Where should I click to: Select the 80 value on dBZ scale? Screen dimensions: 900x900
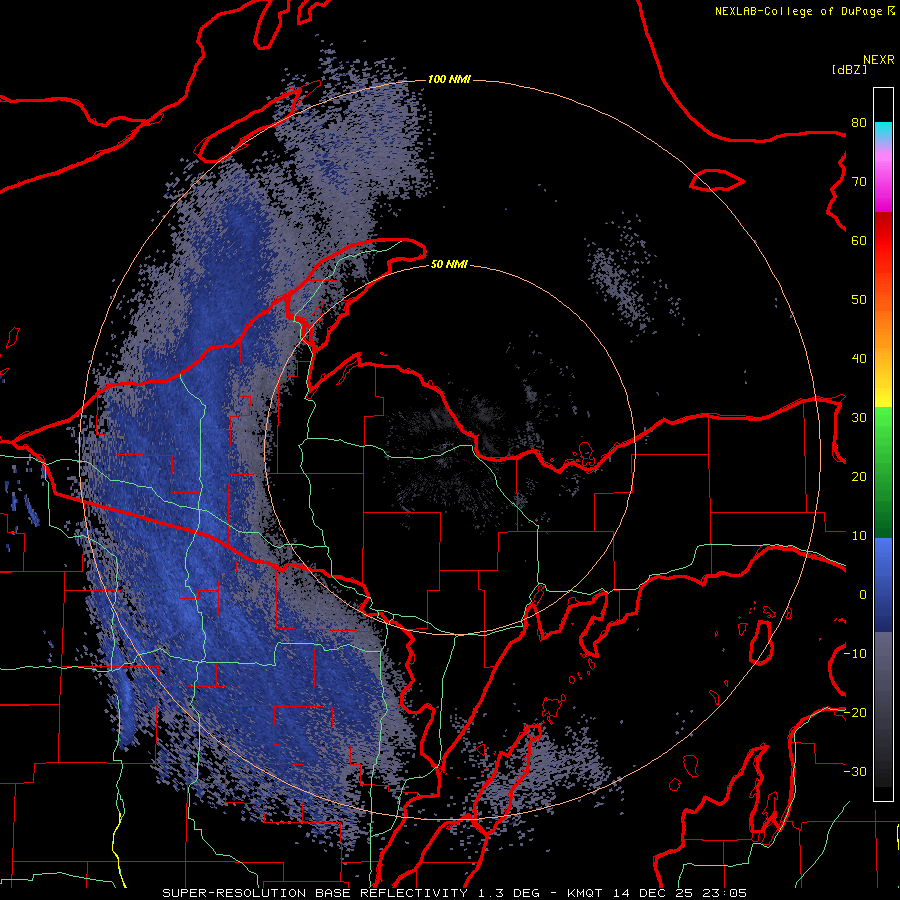click(859, 123)
